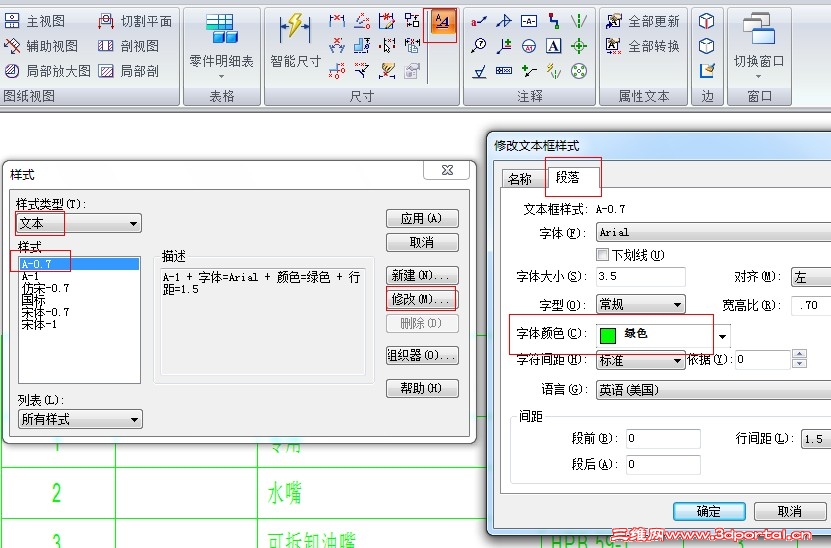This screenshot has width=831, height=548.
Task: Select style A-0.7 in the style list
Action: point(79,263)
